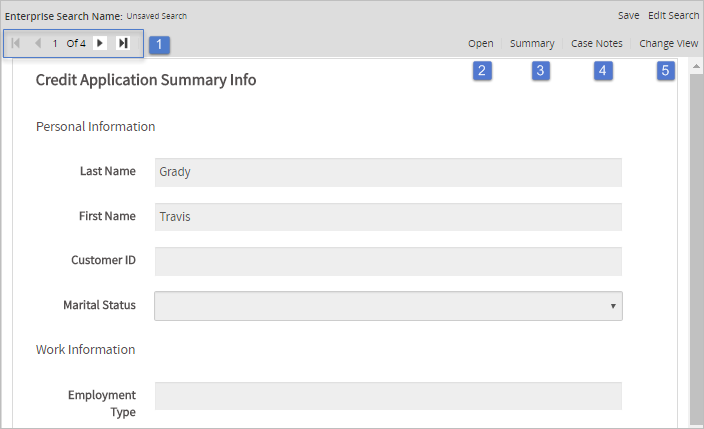
Task: Advance to the next record arrow
Action: tap(100, 44)
